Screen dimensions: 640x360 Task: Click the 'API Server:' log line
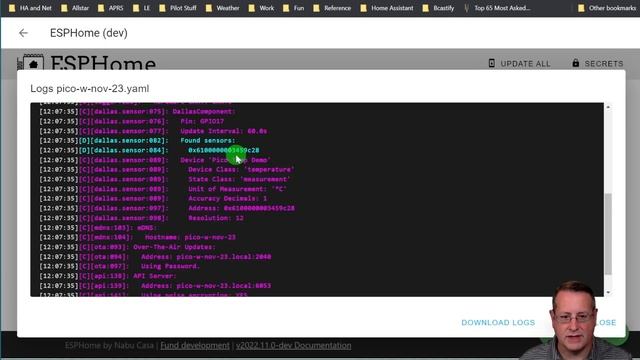108,276
